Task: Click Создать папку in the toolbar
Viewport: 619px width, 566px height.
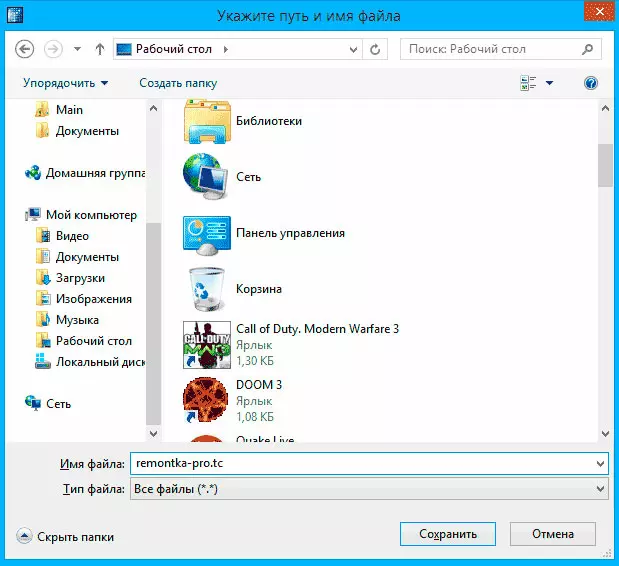Action: coord(178,83)
